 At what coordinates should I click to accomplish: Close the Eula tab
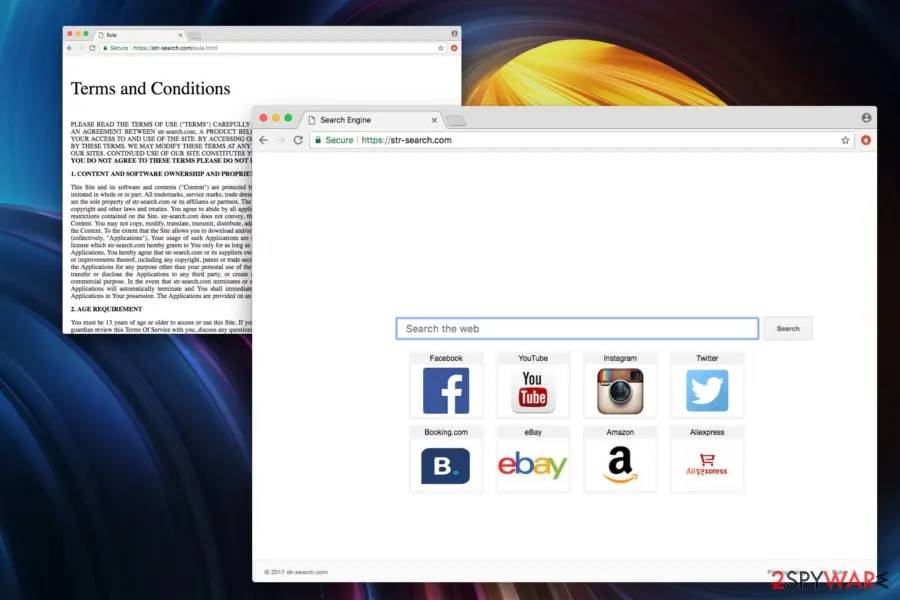pyautogui.click(x=180, y=35)
